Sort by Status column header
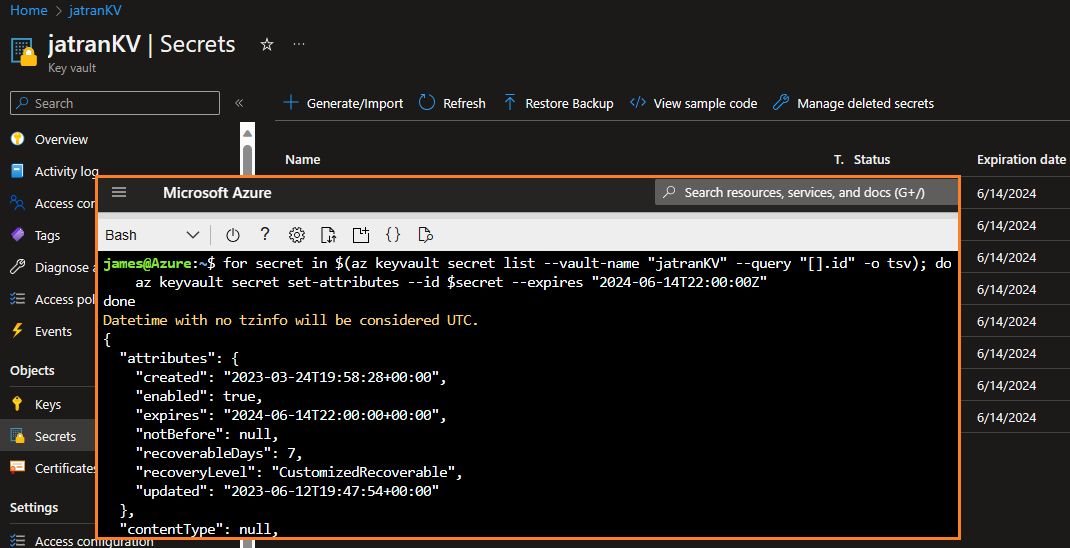This screenshot has height=548, width=1070. click(x=872, y=160)
